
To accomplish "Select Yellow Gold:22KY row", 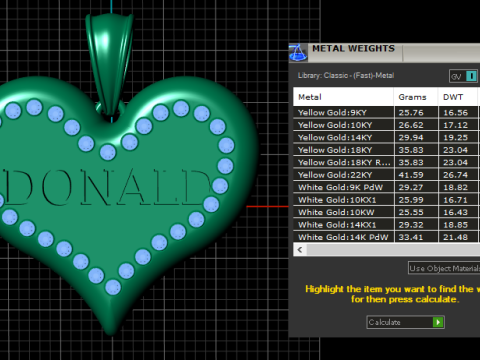I will click(387, 175).
